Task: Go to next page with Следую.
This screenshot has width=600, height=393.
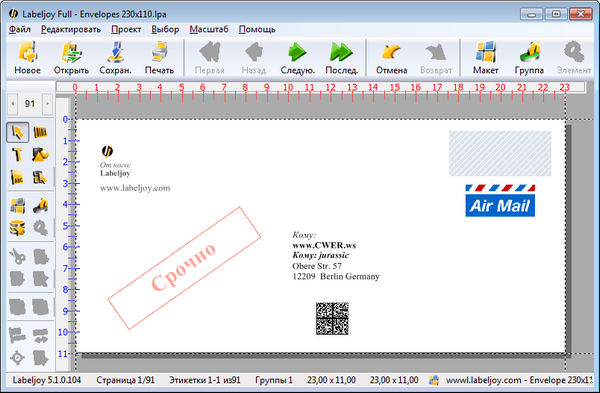Action: coord(297,58)
